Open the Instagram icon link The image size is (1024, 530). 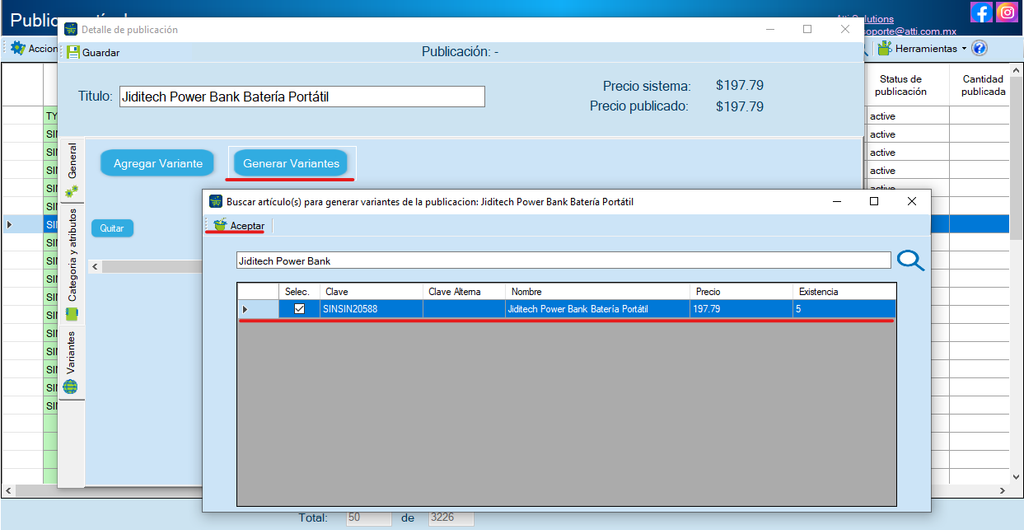click(1006, 12)
